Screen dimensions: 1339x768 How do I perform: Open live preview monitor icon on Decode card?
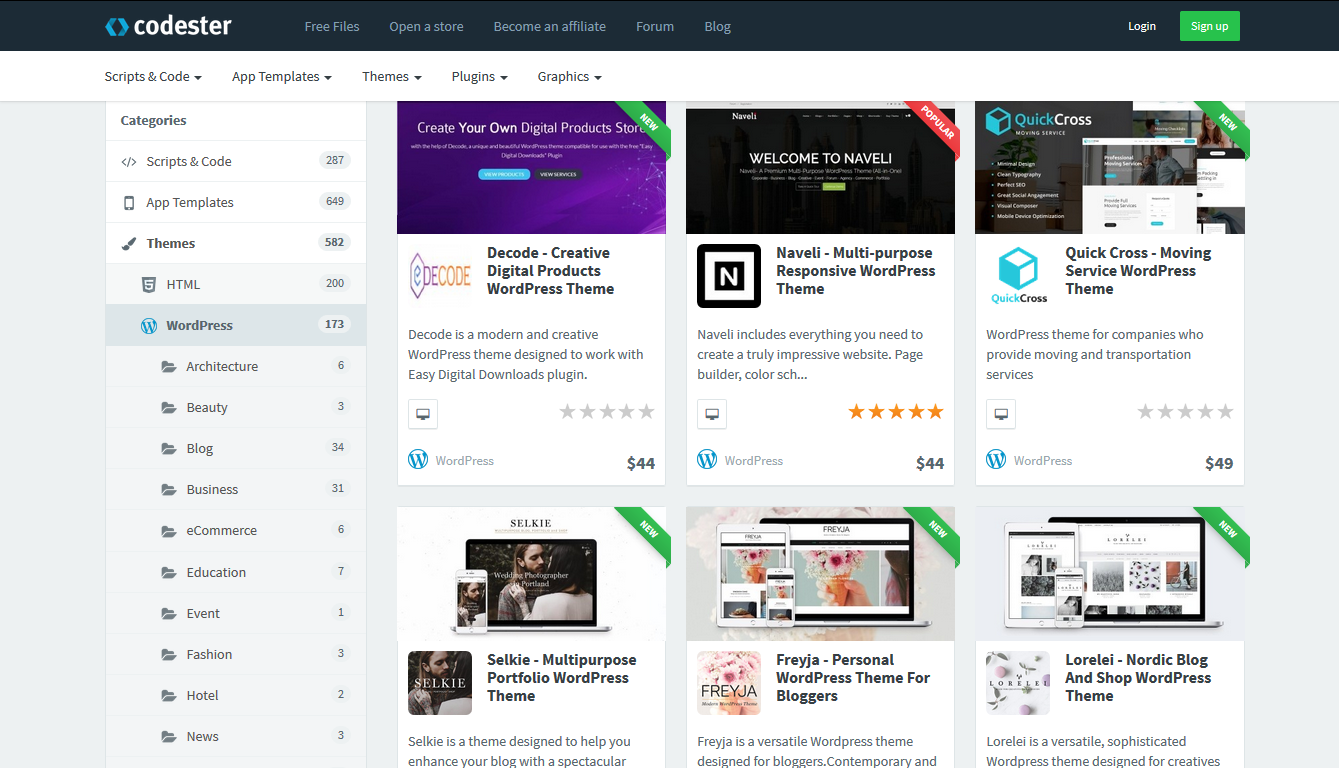click(423, 414)
